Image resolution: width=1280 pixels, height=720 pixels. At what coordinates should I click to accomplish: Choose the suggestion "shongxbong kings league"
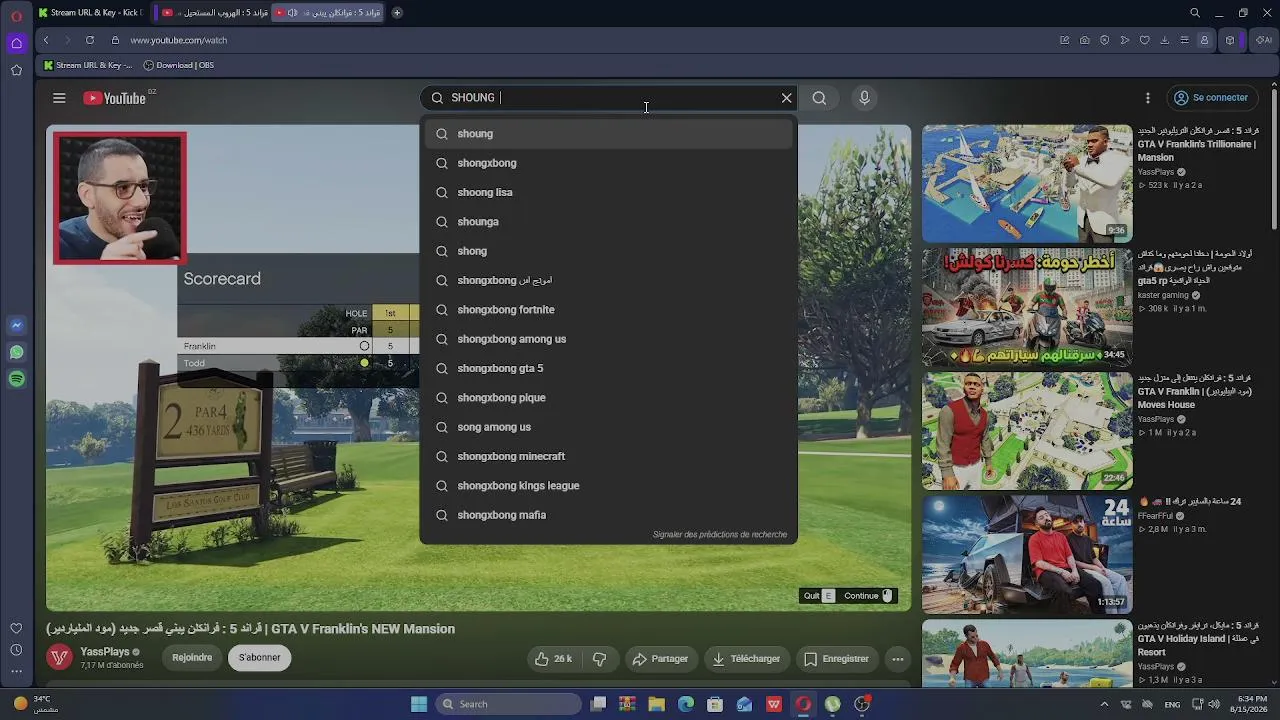[608, 486]
